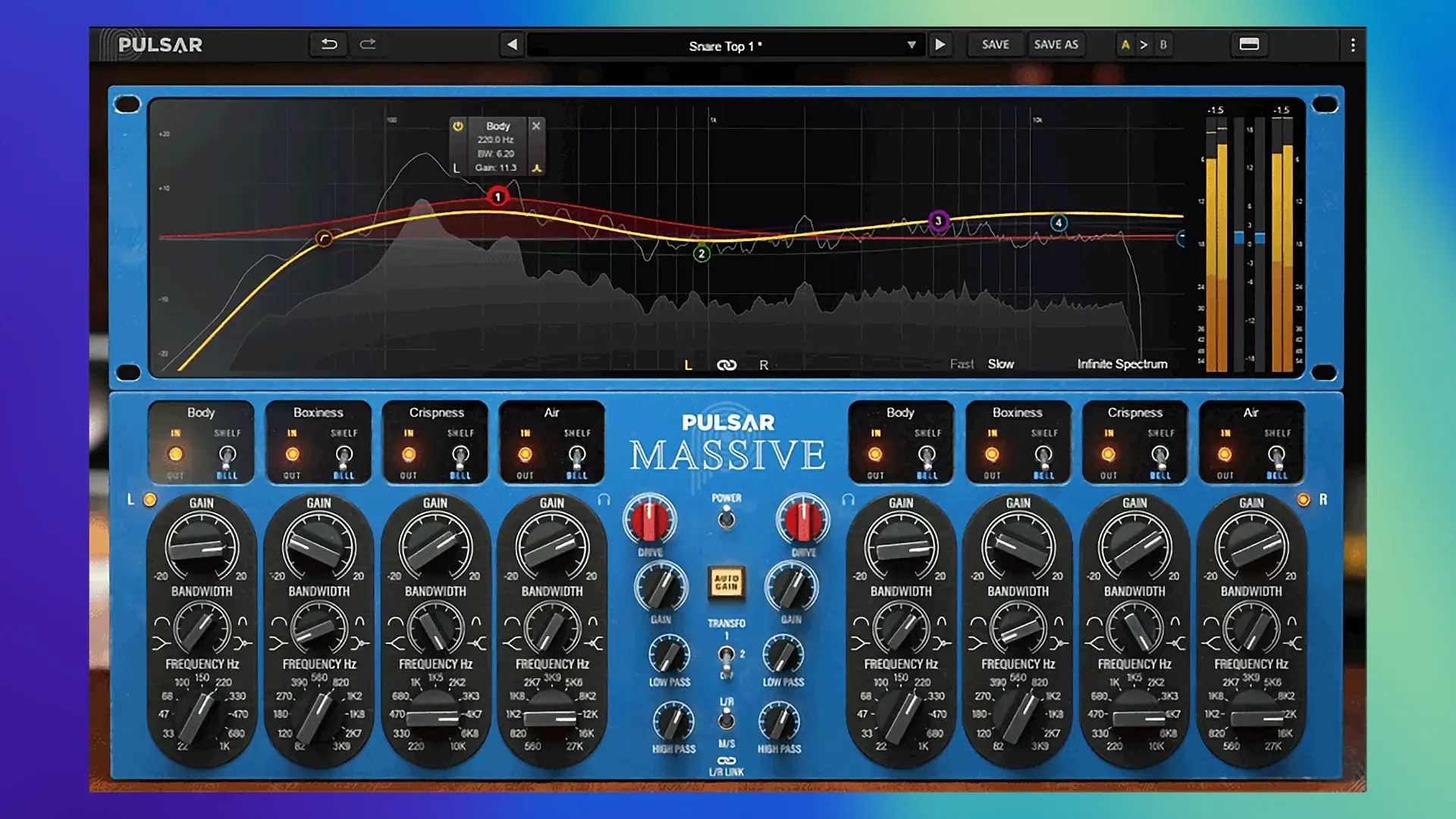Click the undo arrow icon
Viewport: 1456px width, 819px height.
[x=329, y=45]
